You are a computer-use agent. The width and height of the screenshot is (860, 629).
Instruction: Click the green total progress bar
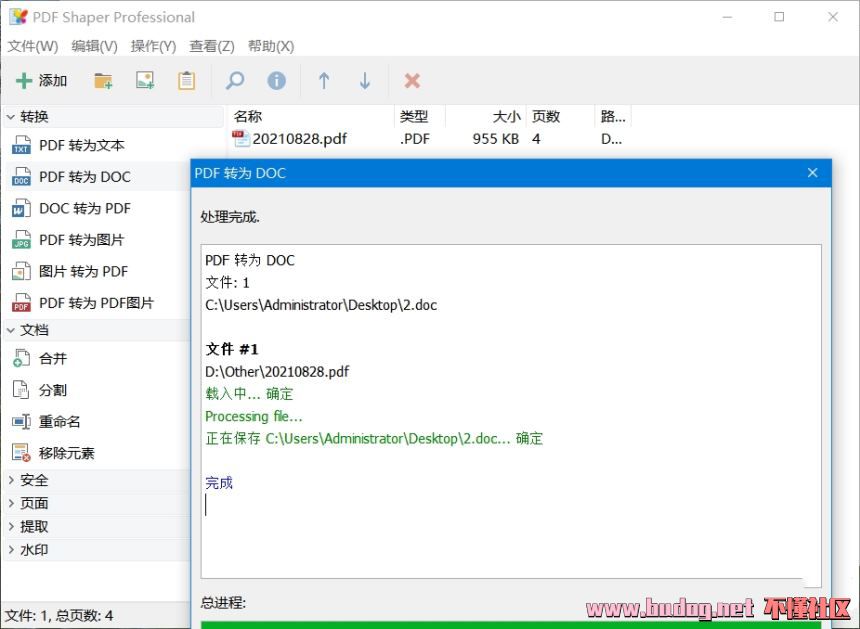pos(511,625)
